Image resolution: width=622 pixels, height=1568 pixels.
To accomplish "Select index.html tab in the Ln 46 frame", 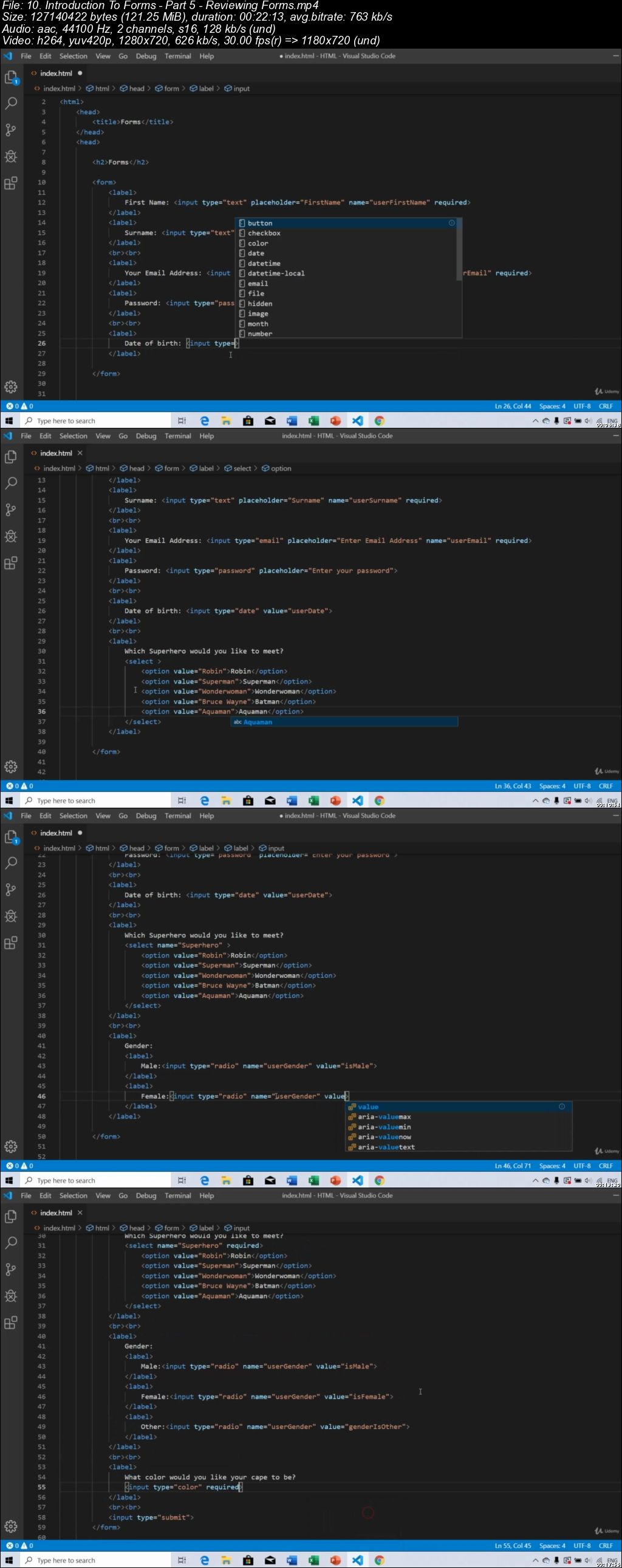I will tap(56, 833).
